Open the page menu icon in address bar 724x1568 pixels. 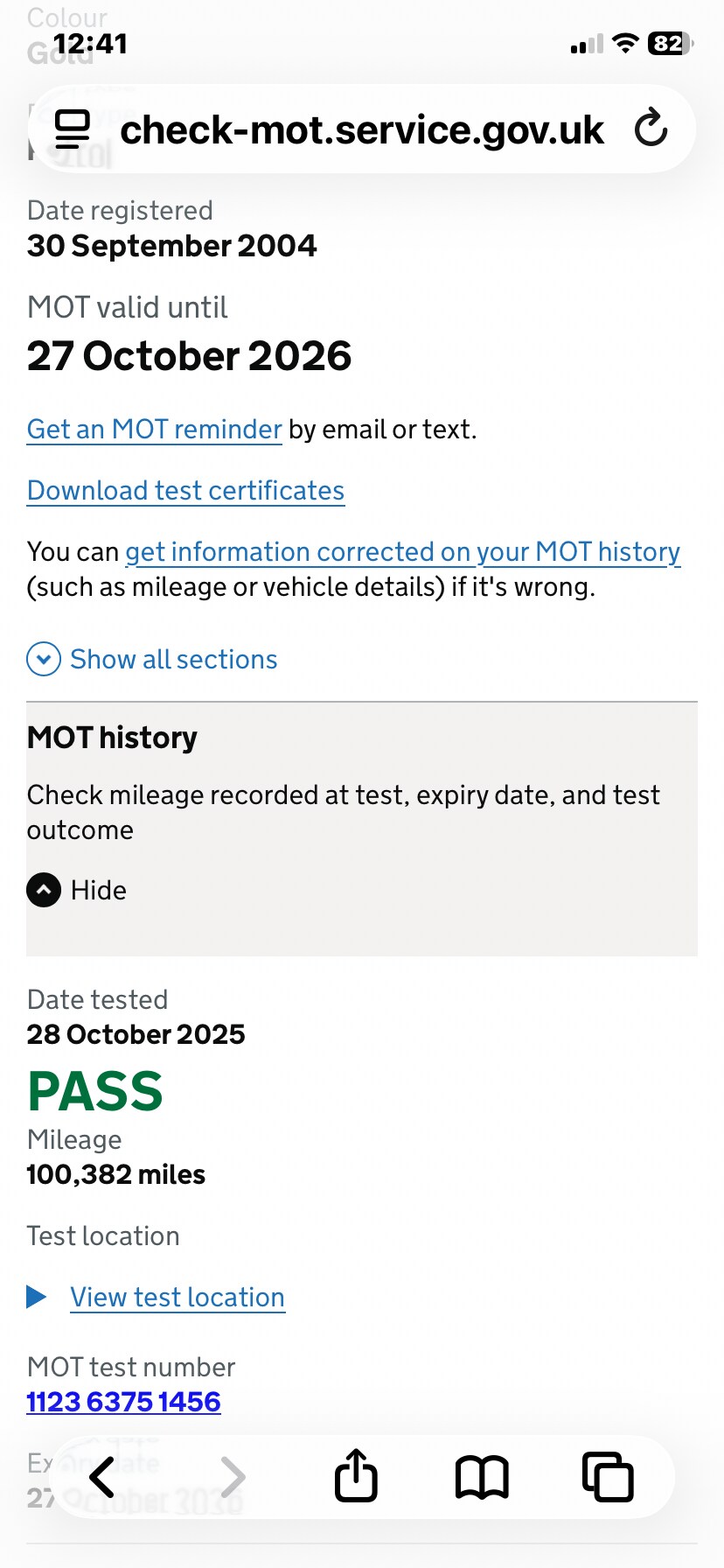tap(73, 129)
